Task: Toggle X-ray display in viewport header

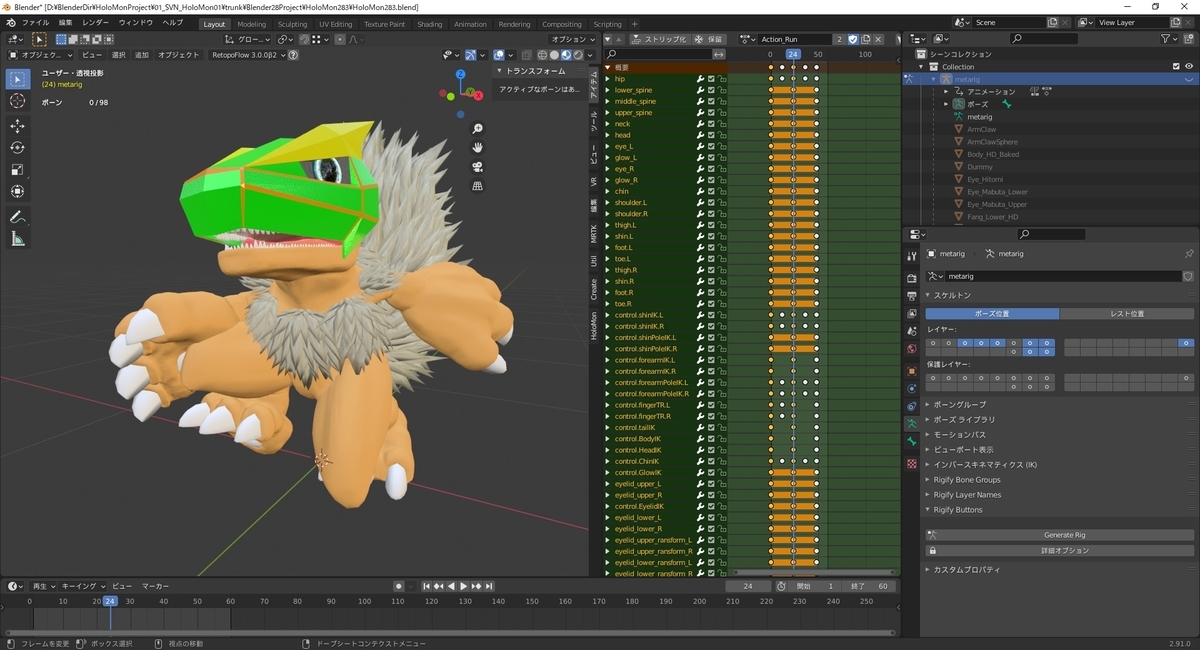Action: point(525,55)
